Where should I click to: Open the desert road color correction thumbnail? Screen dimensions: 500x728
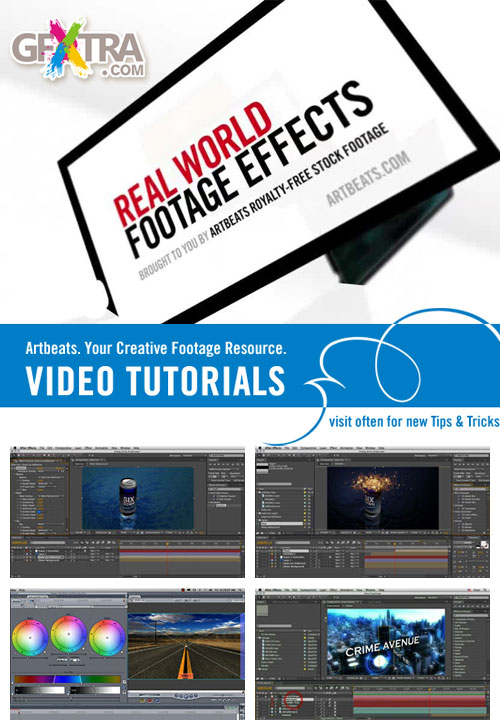pos(127,654)
